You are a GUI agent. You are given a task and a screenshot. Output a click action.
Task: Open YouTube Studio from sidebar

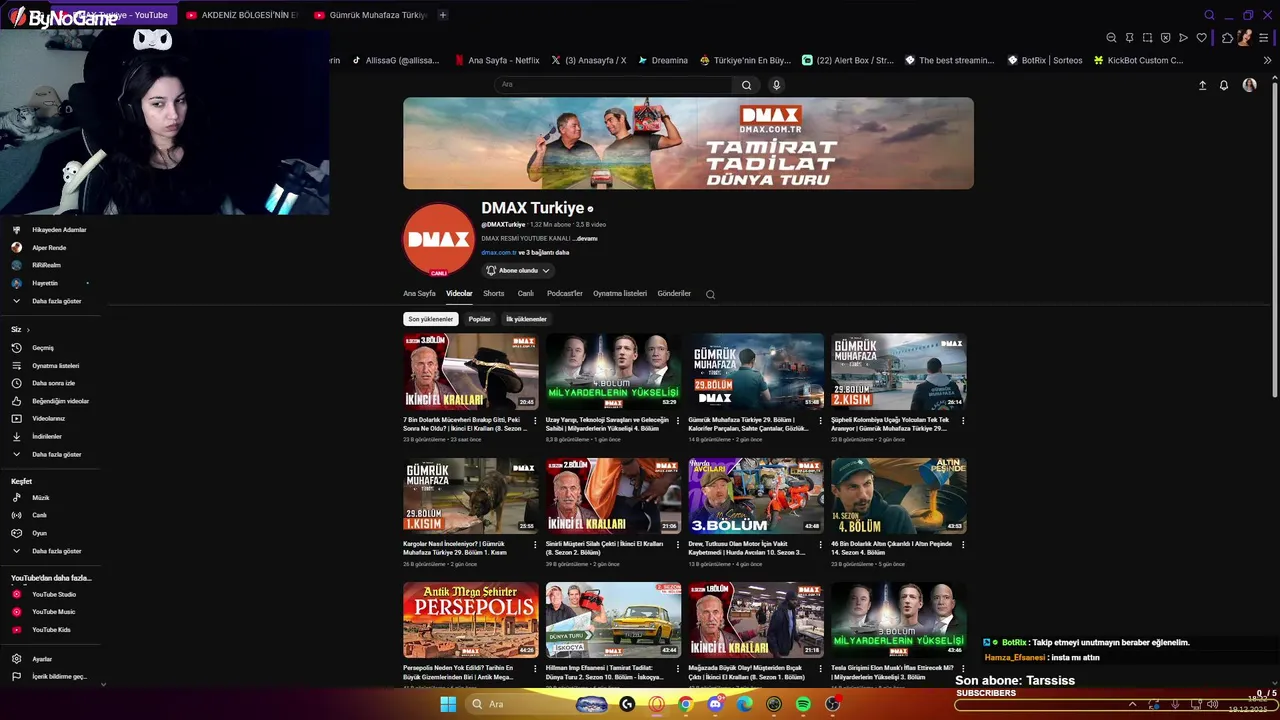54,594
